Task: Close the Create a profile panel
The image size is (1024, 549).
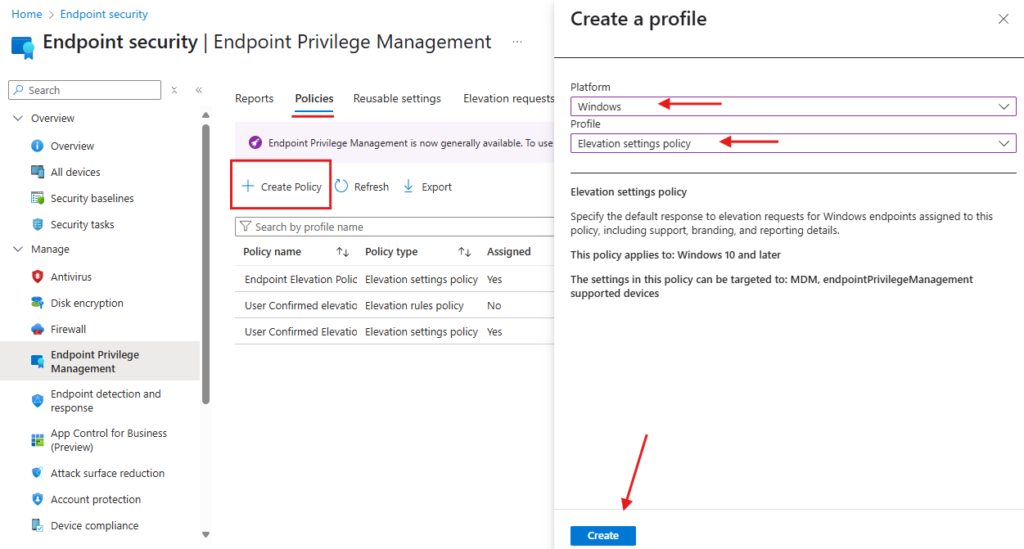Action: click(x=1003, y=19)
